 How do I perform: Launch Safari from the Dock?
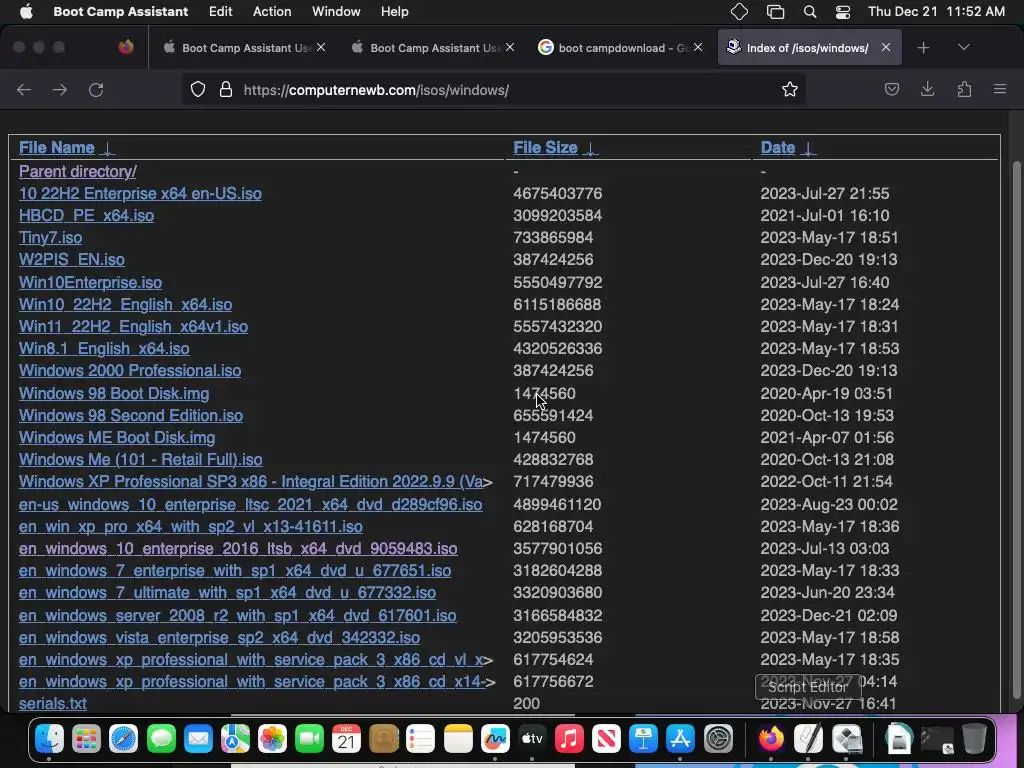tap(123, 739)
